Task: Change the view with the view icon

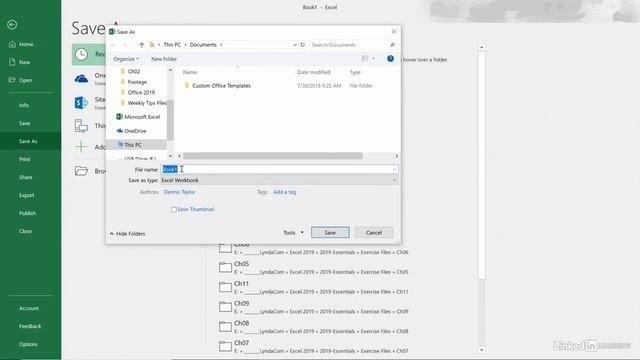Action: (x=365, y=59)
